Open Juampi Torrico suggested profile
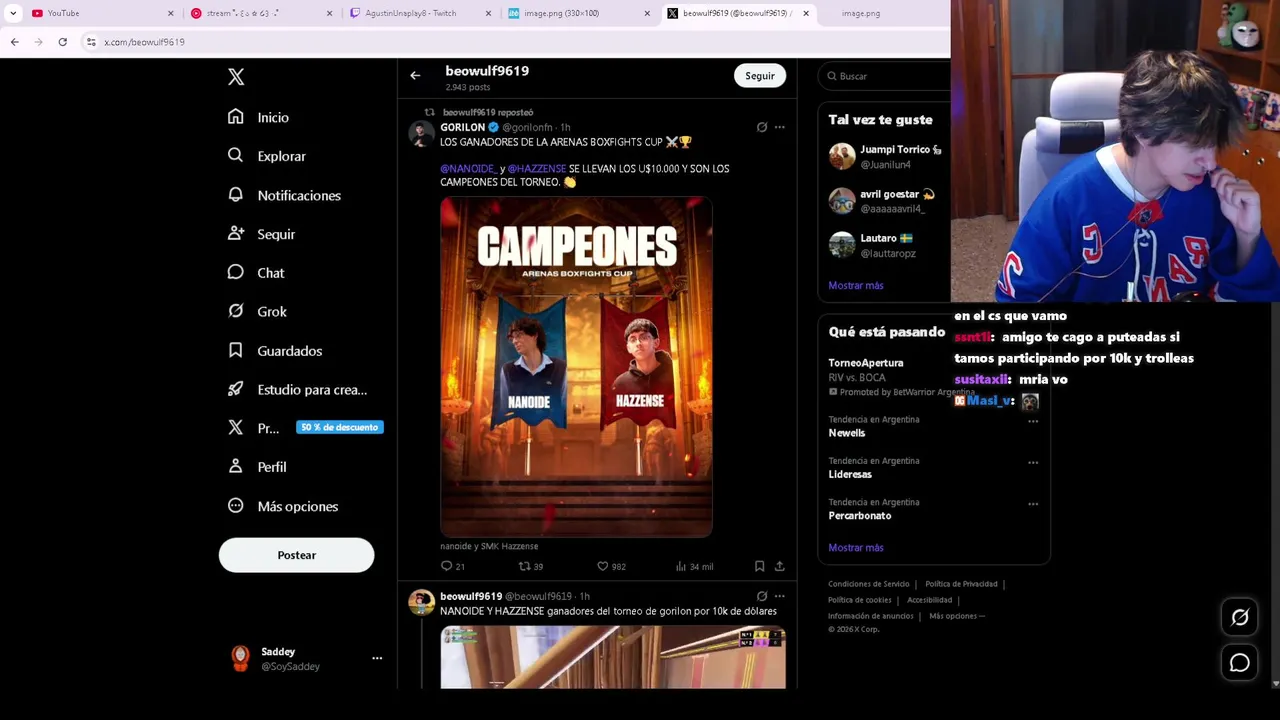1280x720 pixels. click(x=885, y=157)
